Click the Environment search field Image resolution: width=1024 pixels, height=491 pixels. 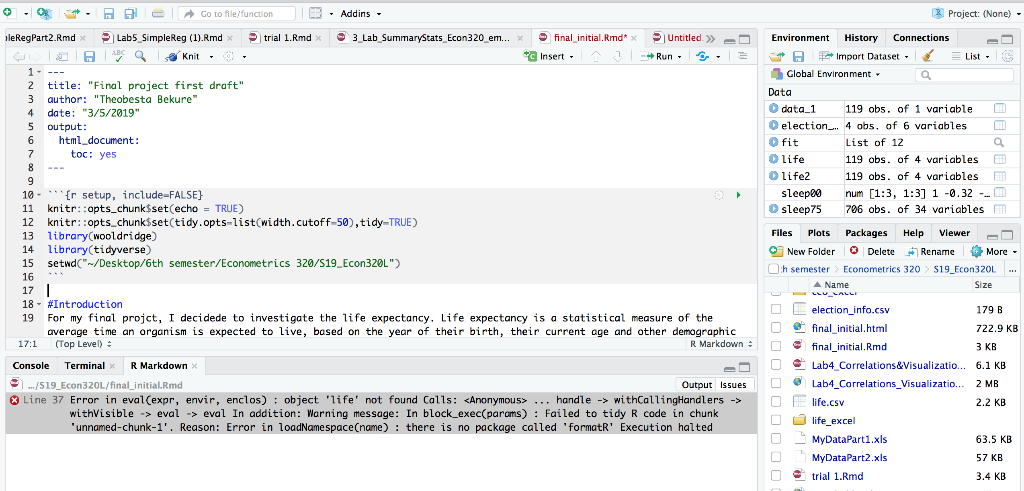tap(965, 75)
